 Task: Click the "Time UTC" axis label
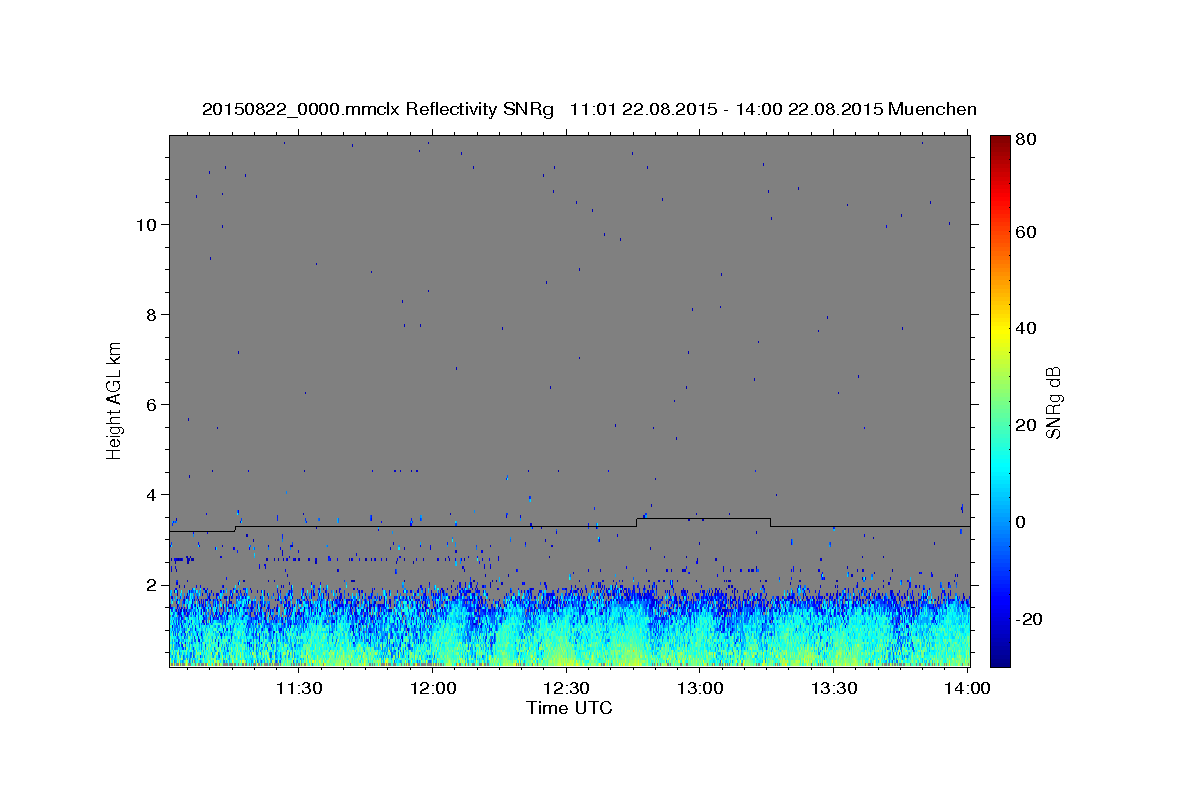click(569, 708)
